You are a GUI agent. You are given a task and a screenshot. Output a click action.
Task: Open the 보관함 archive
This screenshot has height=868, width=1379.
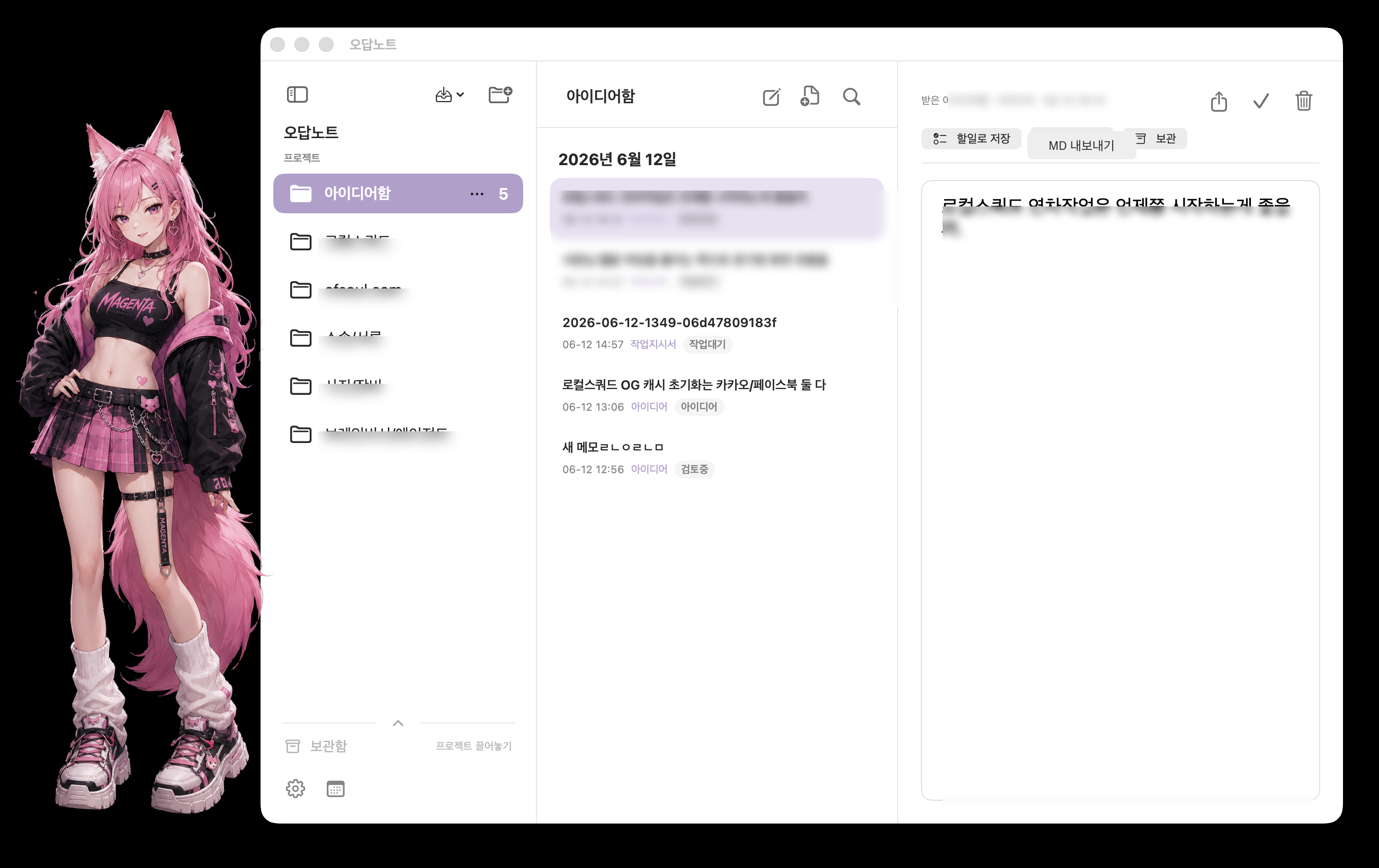[317, 746]
